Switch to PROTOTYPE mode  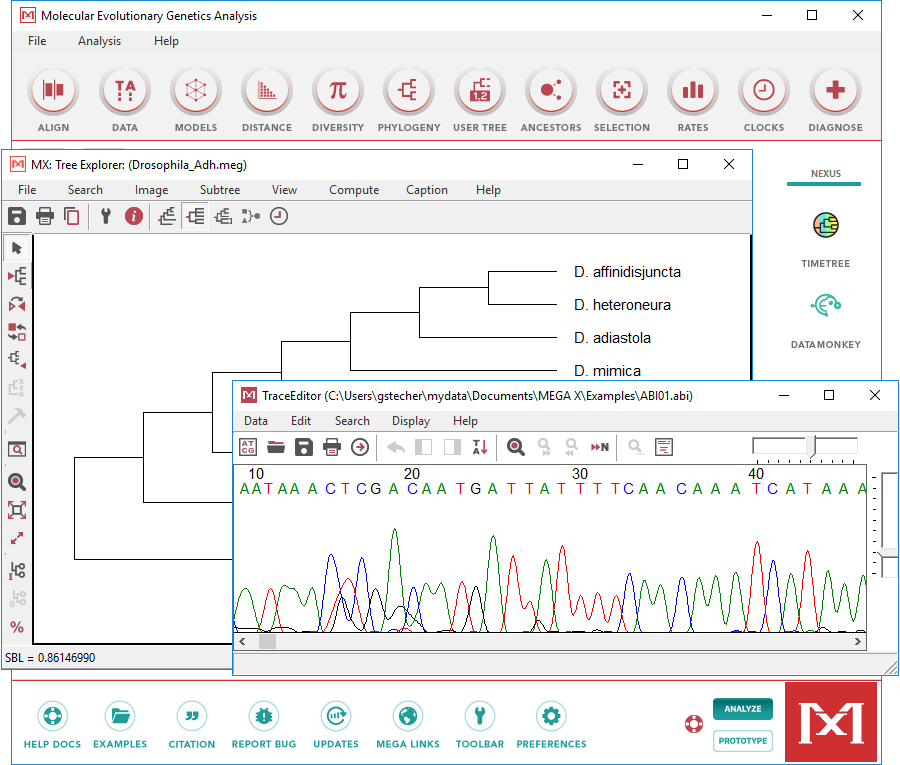[x=743, y=741]
